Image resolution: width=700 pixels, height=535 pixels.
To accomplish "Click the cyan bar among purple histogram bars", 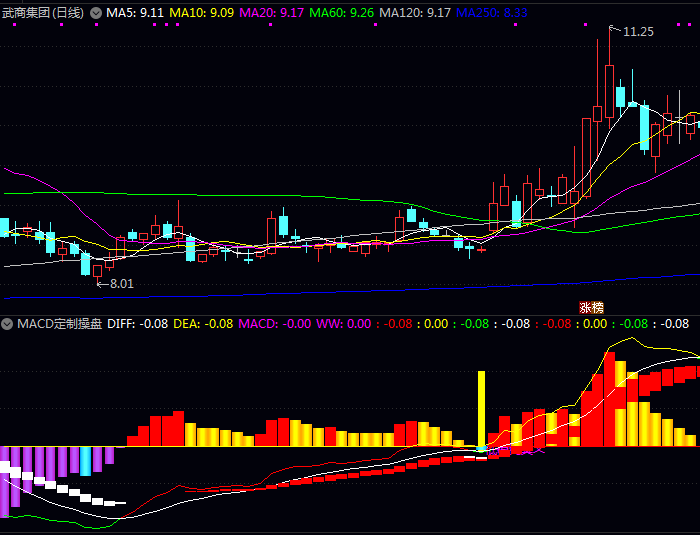I will click(x=85, y=461).
